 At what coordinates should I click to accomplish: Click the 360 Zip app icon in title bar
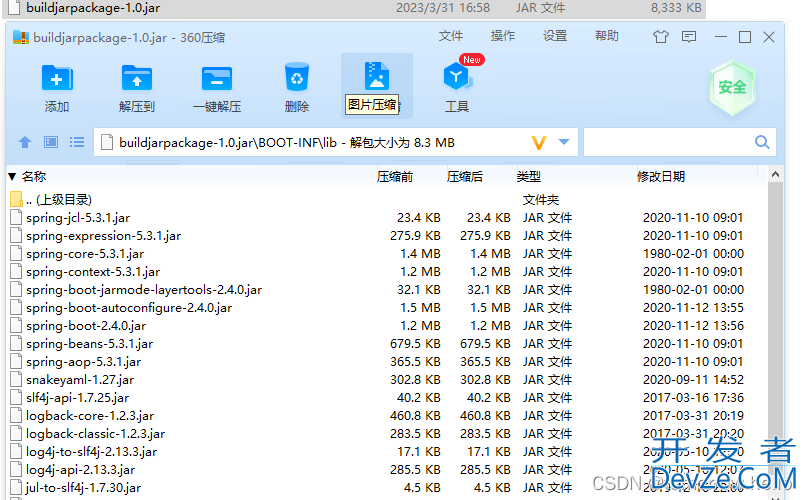click(21, 37)
